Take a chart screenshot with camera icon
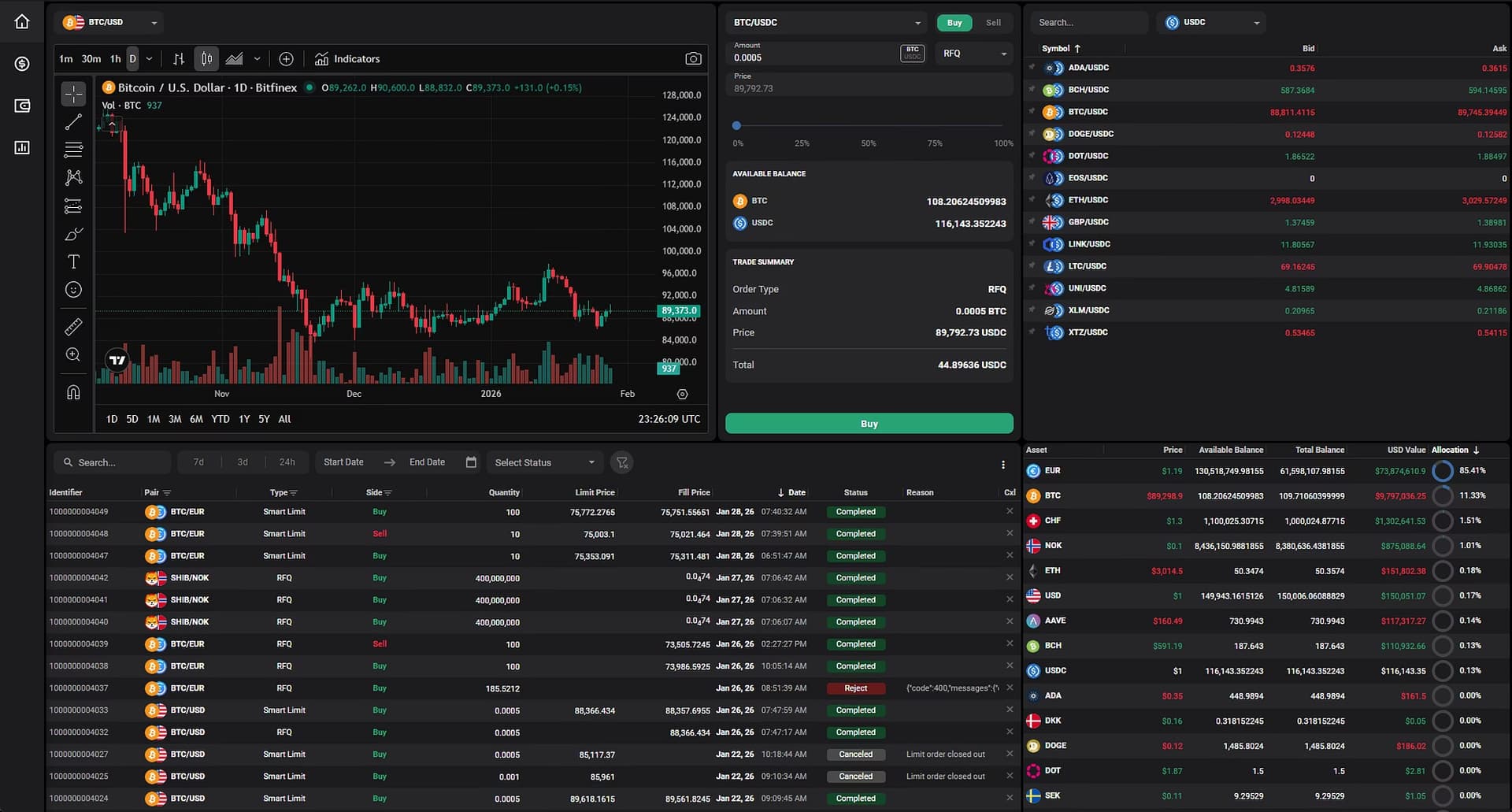The image size is (1512, 812). (693, 57)
